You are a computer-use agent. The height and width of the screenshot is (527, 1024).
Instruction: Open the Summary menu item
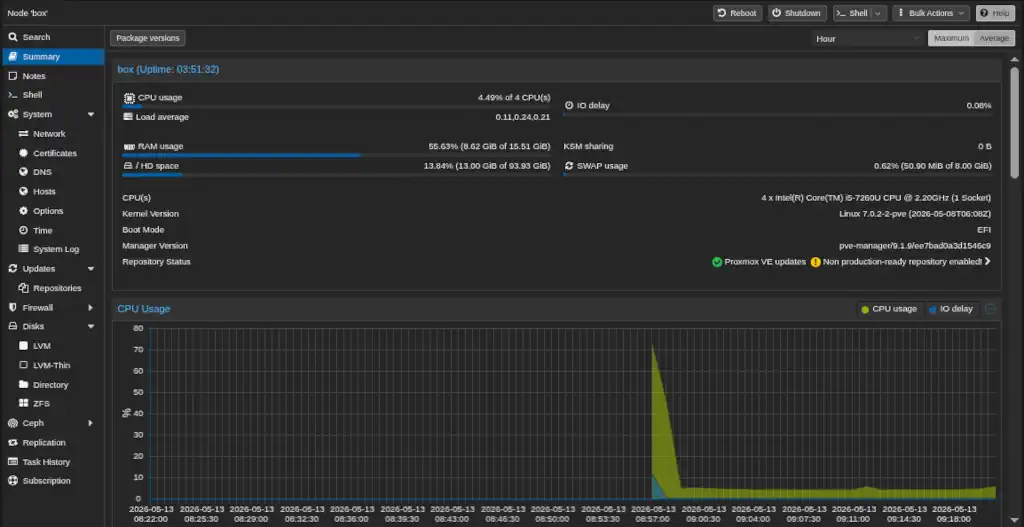pos(53,57)
